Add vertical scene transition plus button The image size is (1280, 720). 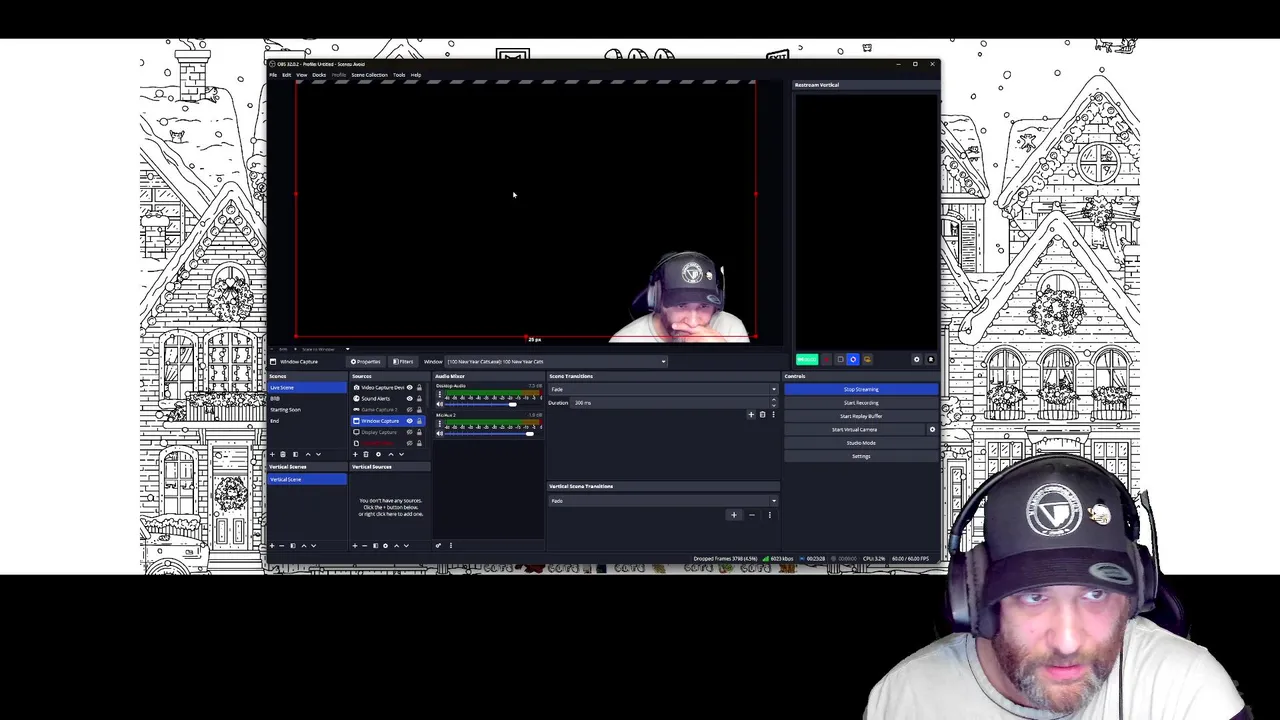pyautogui.click(x=734, y=515)
